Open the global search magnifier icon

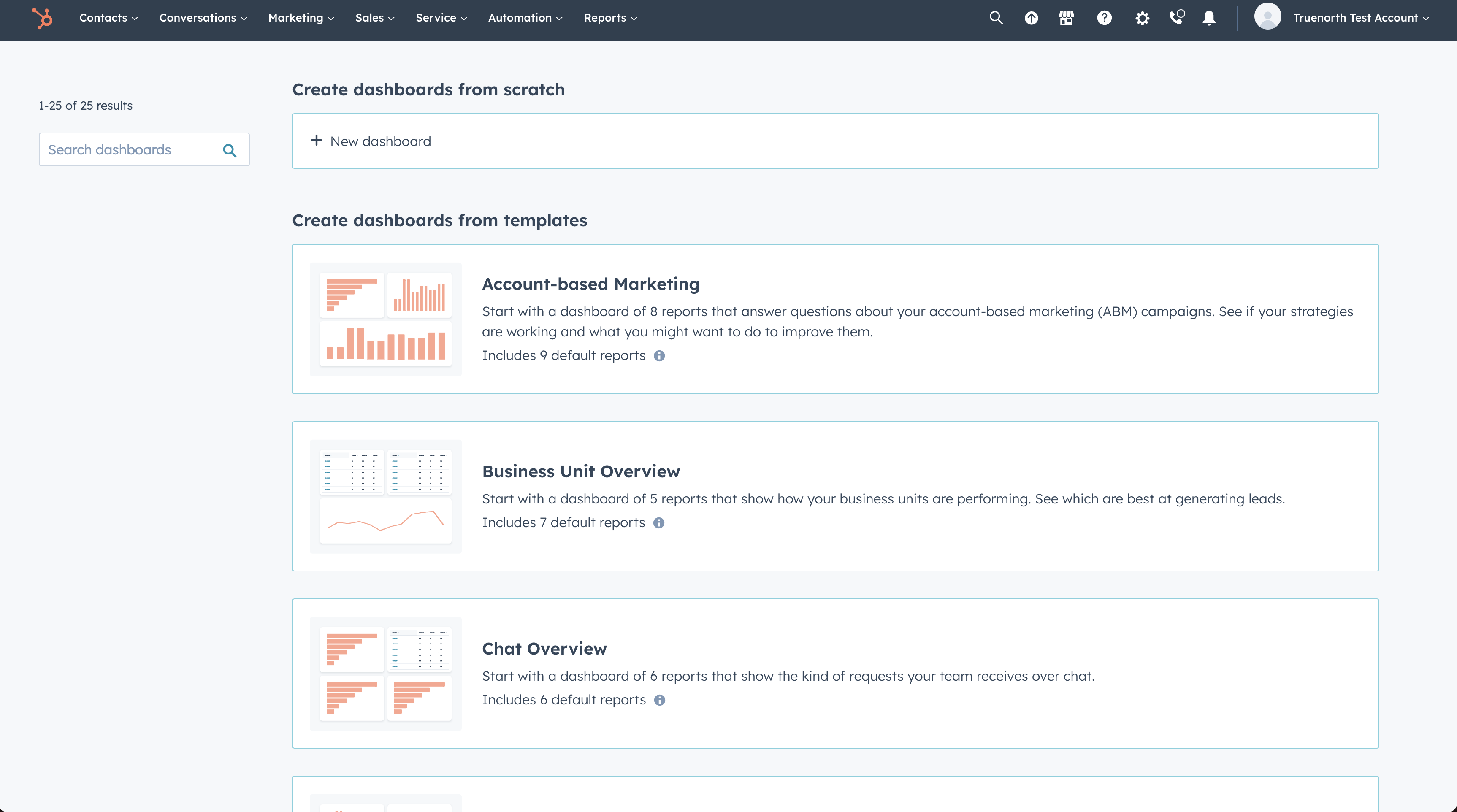(x=996, y=18)
